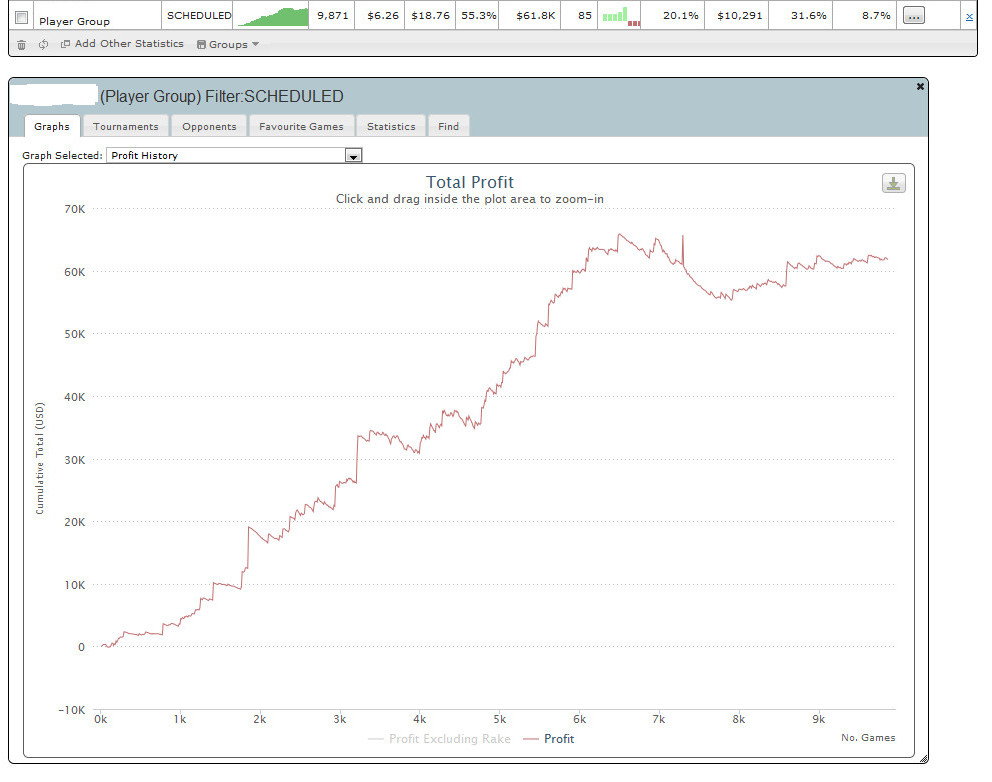Open the Opponents tab

(x=209, y=126)
